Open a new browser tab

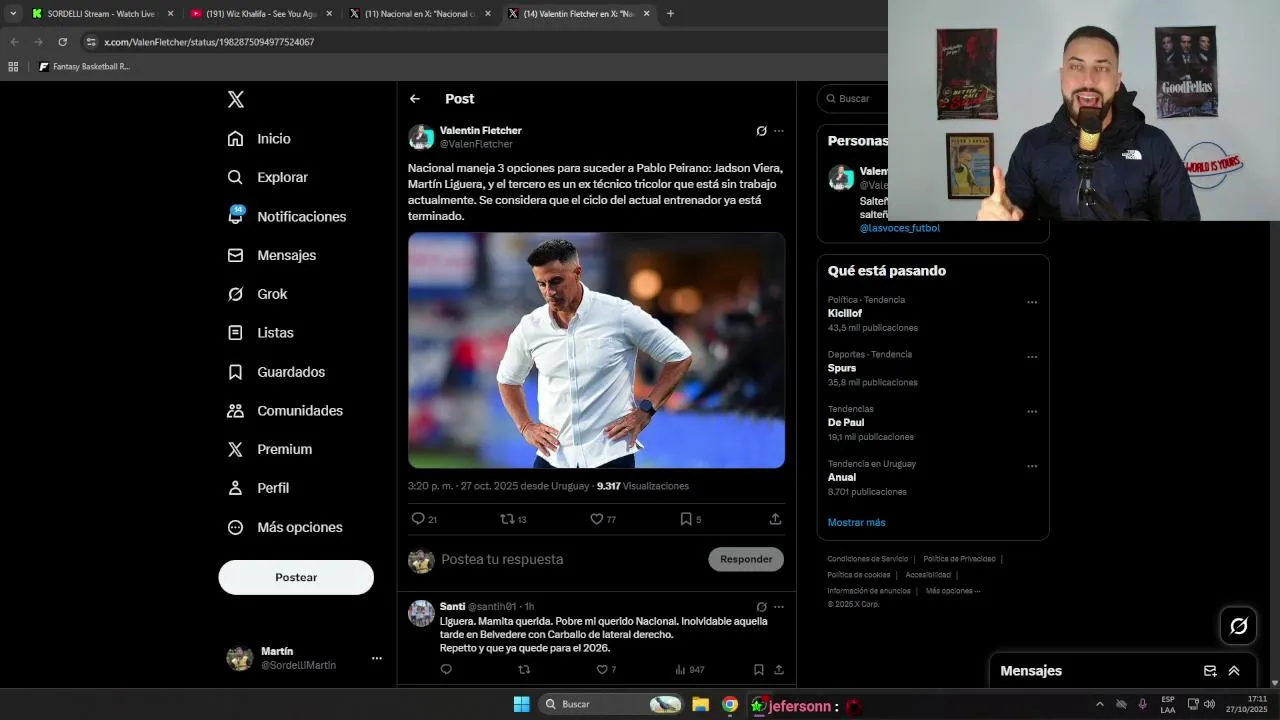[x=670, y=14]
